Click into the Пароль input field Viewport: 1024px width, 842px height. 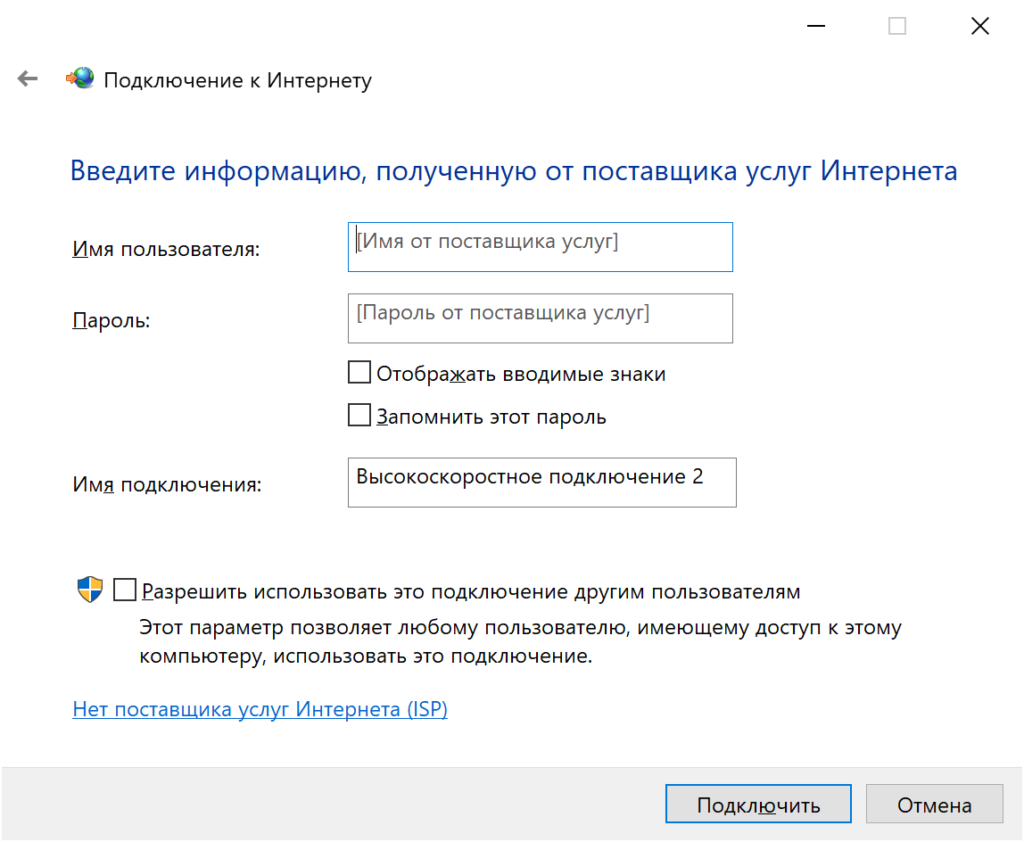click(540, 318)
